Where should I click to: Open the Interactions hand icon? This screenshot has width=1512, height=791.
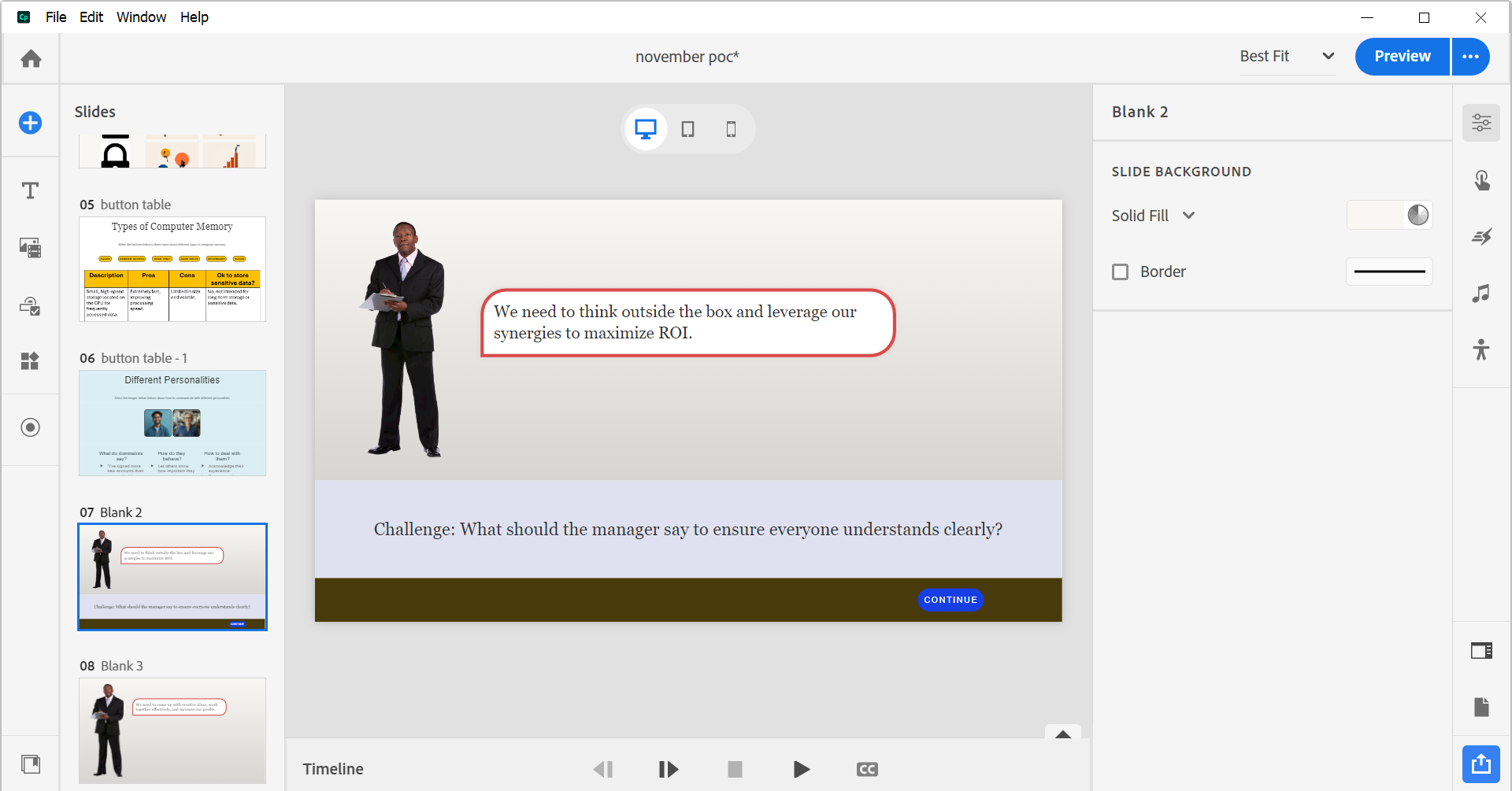point(1481,181)
